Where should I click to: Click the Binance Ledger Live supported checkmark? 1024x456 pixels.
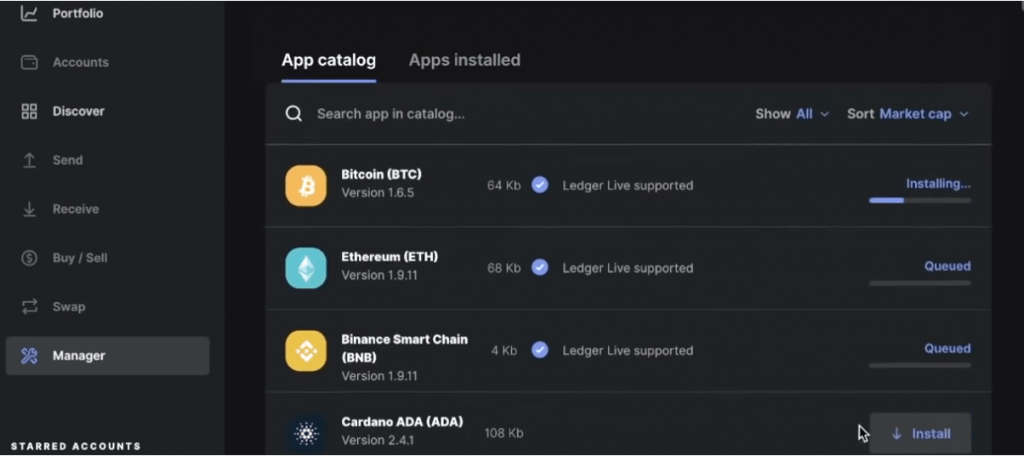click(x=540, y=351)
